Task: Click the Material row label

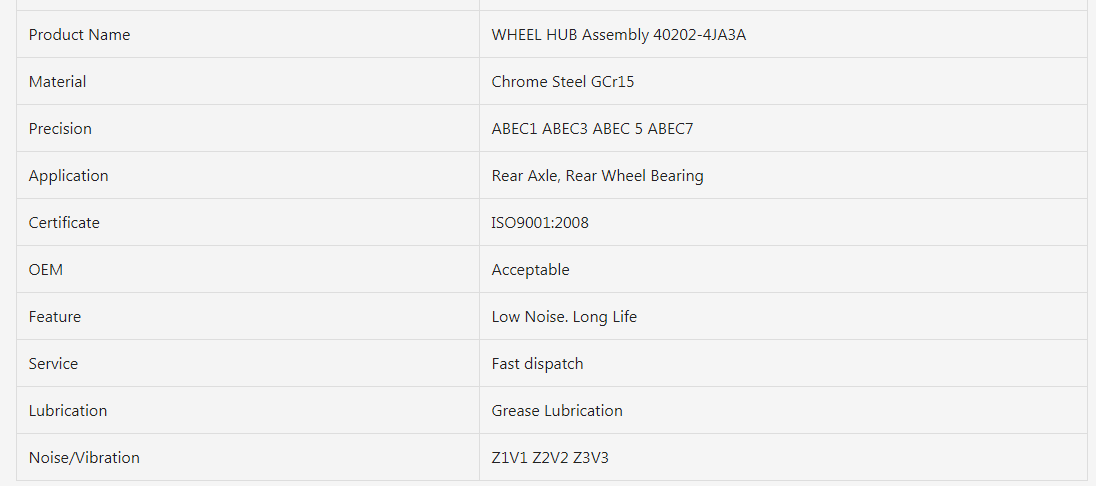Action: click(57, 81)
